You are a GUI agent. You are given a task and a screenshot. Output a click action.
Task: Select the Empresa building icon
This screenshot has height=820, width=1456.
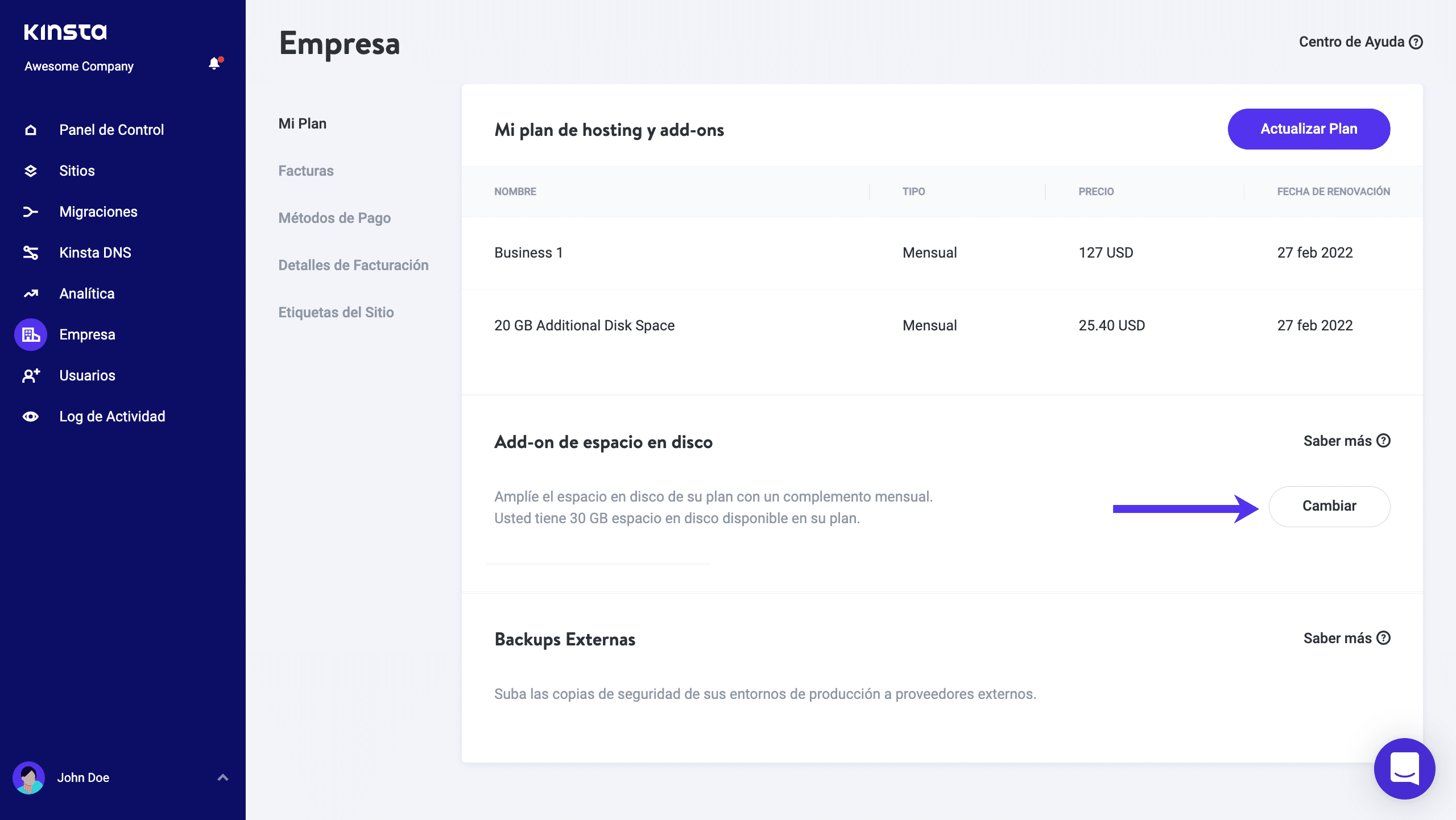[x=31, y=335]
